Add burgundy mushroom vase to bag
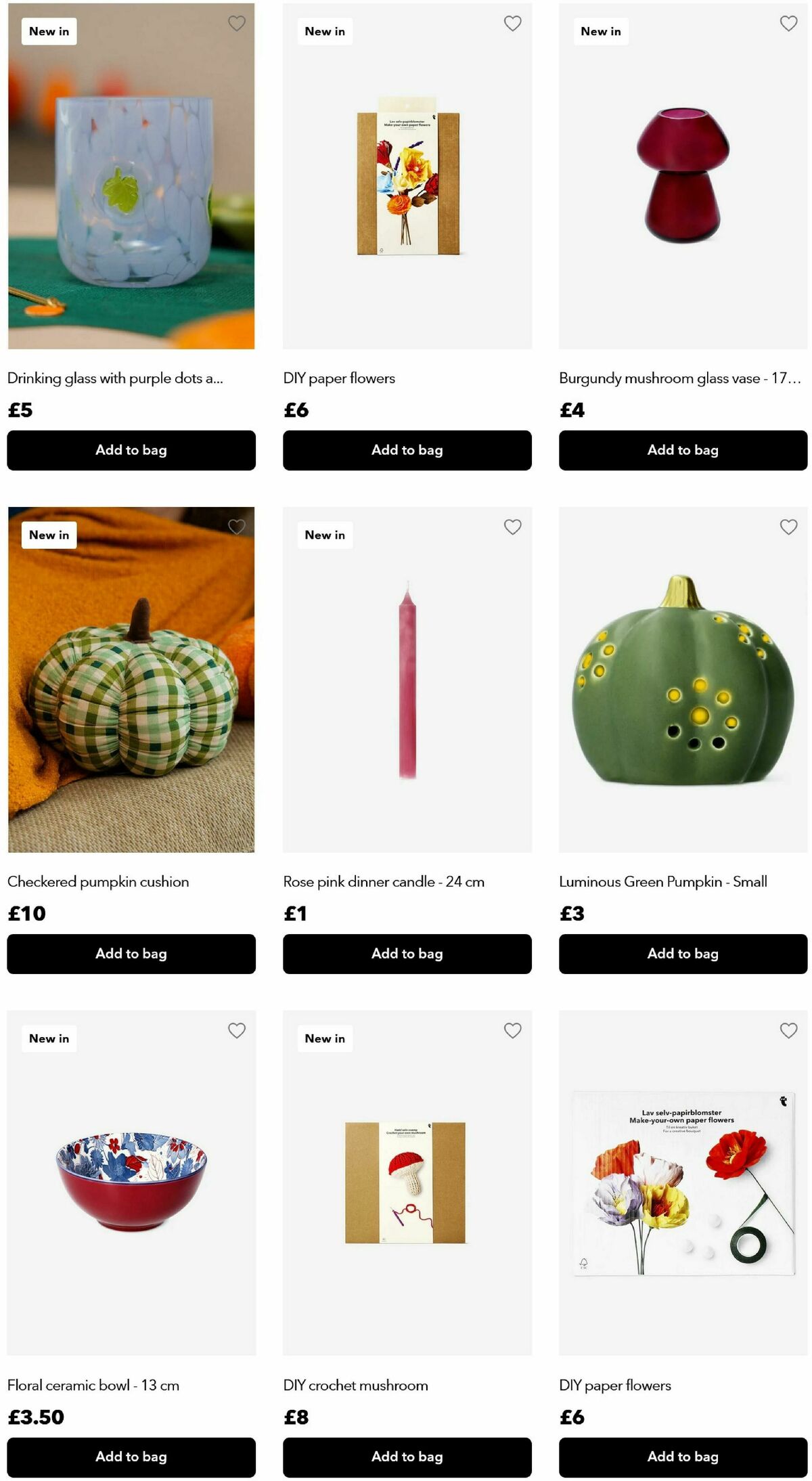Image resolution: width=812 pixels, height=1481 pixels. point(682,450)
